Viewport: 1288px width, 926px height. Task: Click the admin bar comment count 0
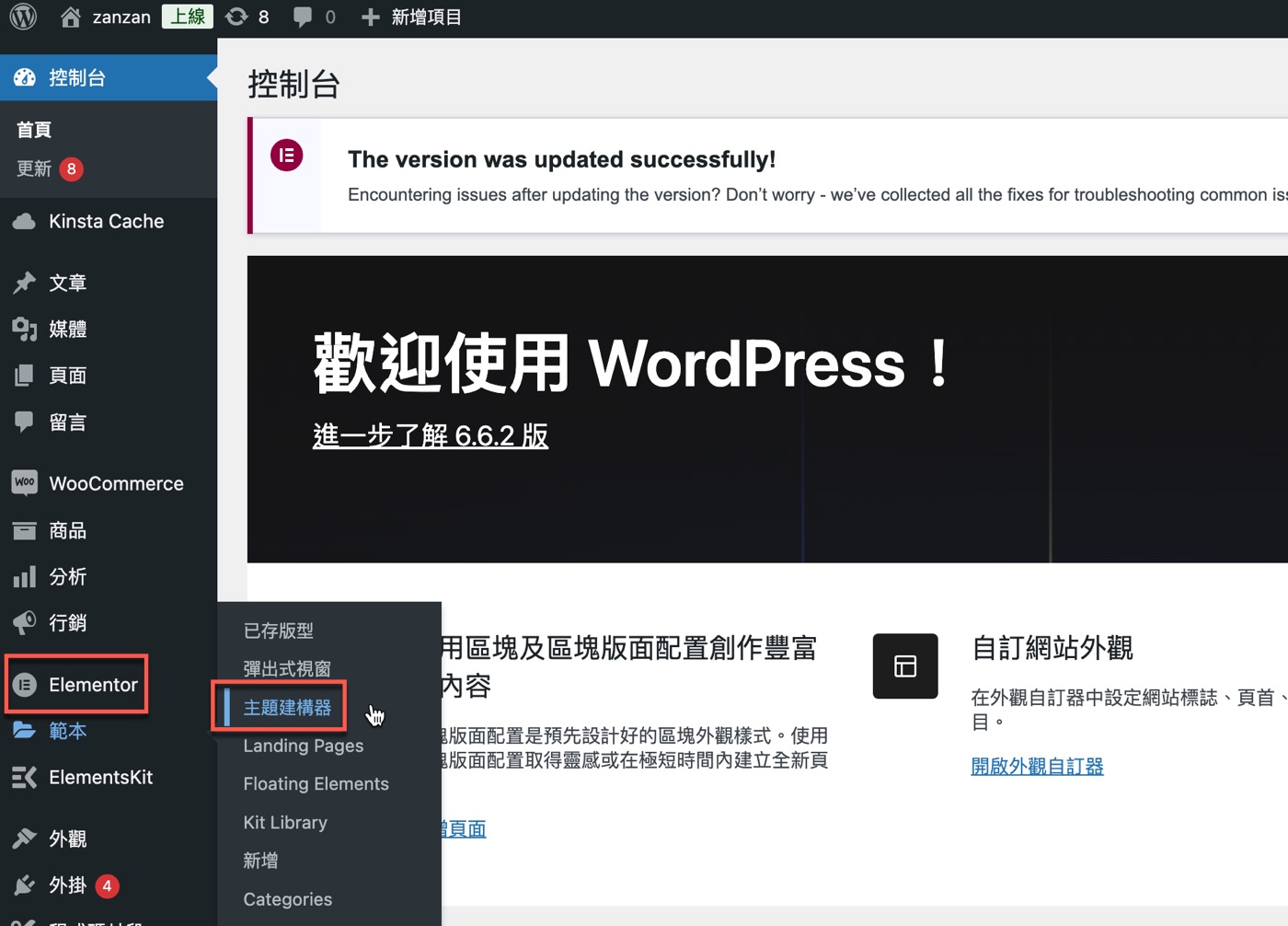(330, 17)
